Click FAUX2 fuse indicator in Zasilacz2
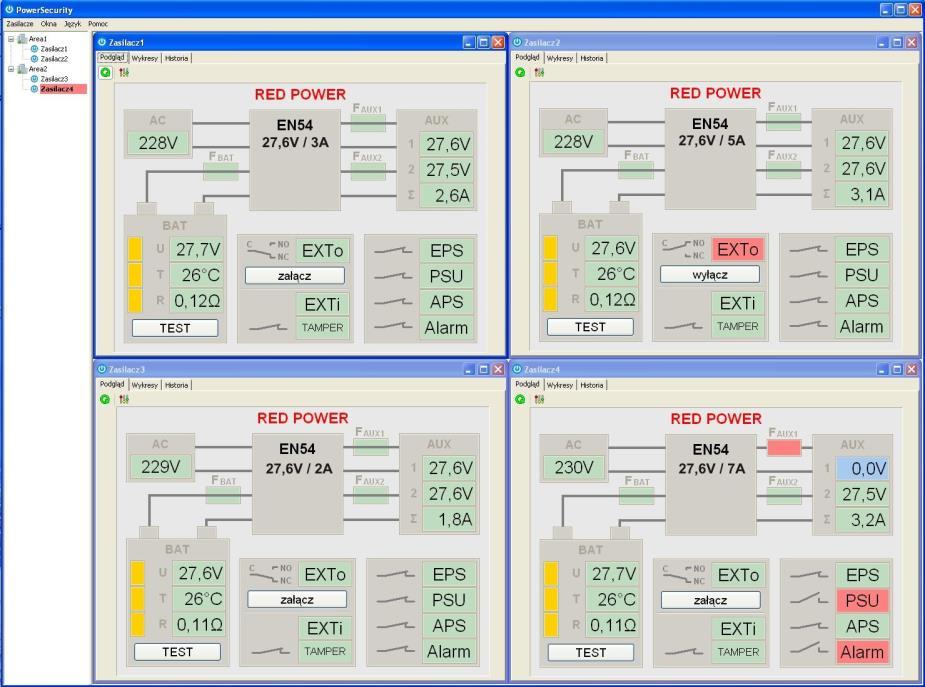Image resolution: width=925 pixels, height=687 pixels. pyautogui.click(x=784, y=170)
